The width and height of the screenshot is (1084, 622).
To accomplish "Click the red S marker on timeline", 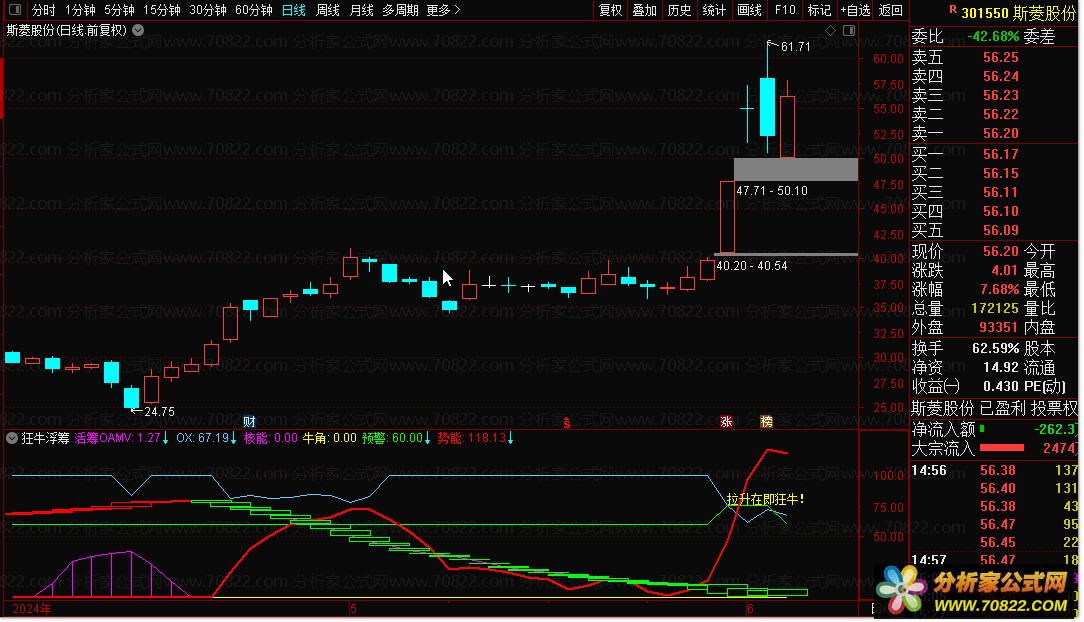I will [x=567, y=423].
